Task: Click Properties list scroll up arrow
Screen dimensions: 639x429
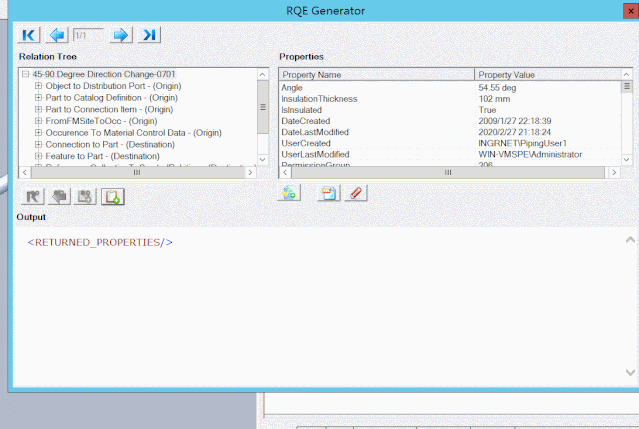Action: tap(626, 75)
